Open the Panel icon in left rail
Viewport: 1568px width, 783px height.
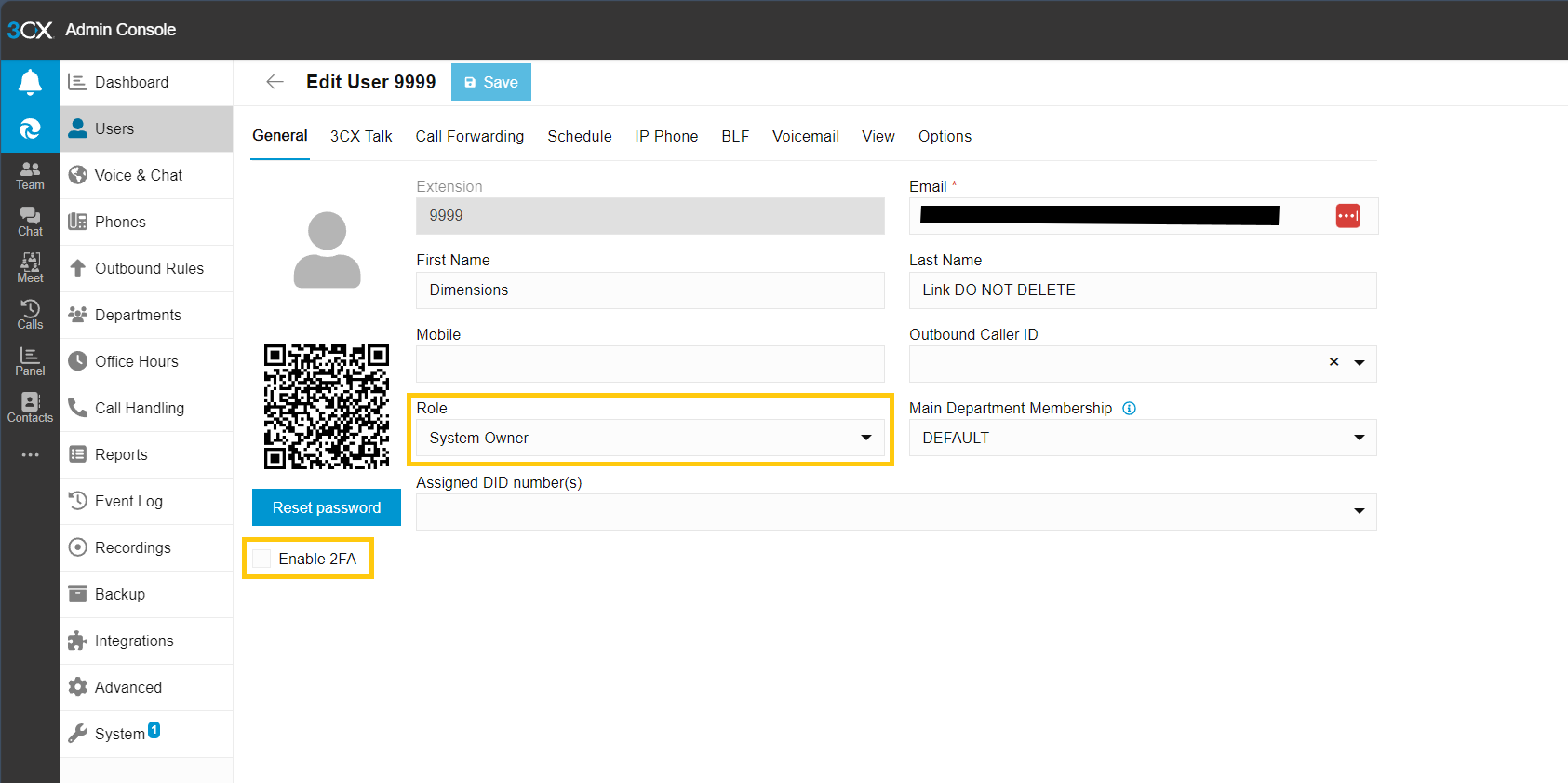[x=30, y=361]
